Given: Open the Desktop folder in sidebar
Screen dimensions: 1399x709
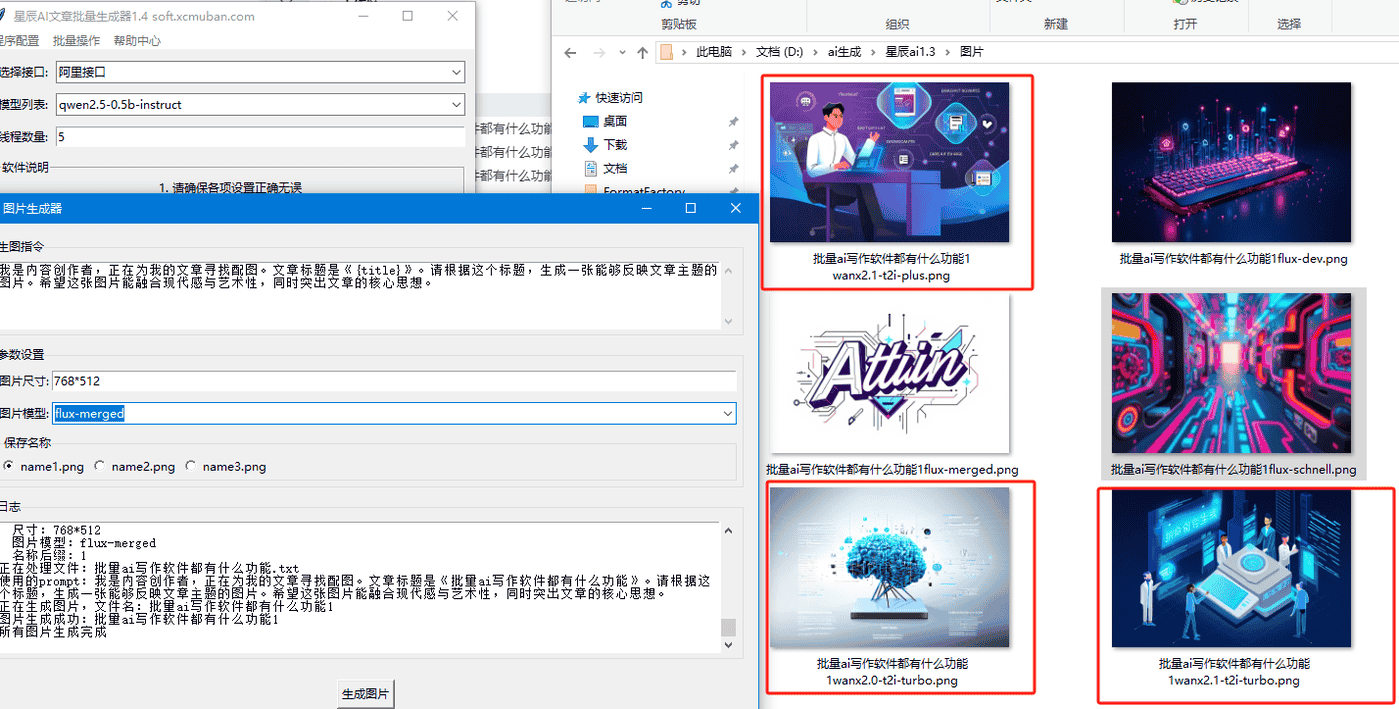Looking at the screenshot, I should 591,121.
